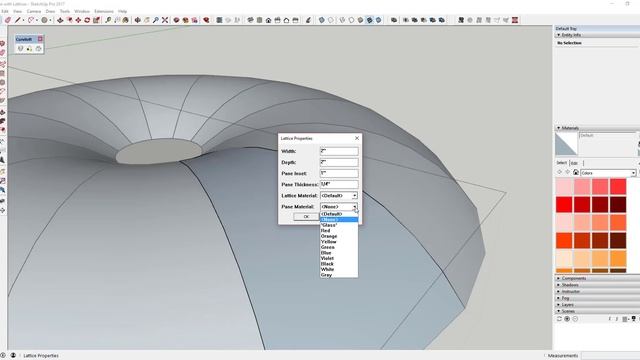Image resolution: width=640 pixels, height=360 pixels.
Task: Click the Update Scene refresh icon
Action: [559, 319]
